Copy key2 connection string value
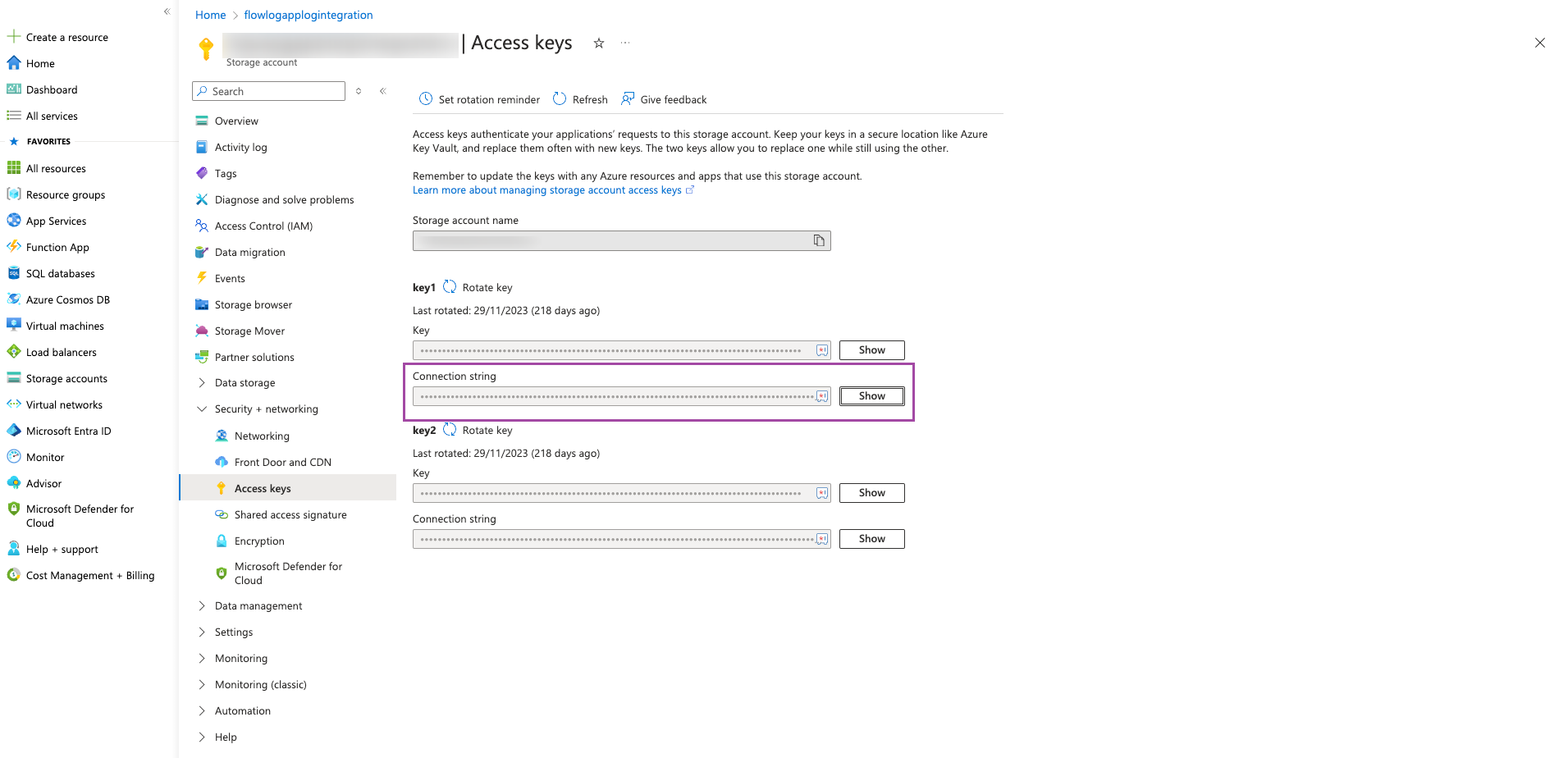1568x758 pixels. coord(822,539)
